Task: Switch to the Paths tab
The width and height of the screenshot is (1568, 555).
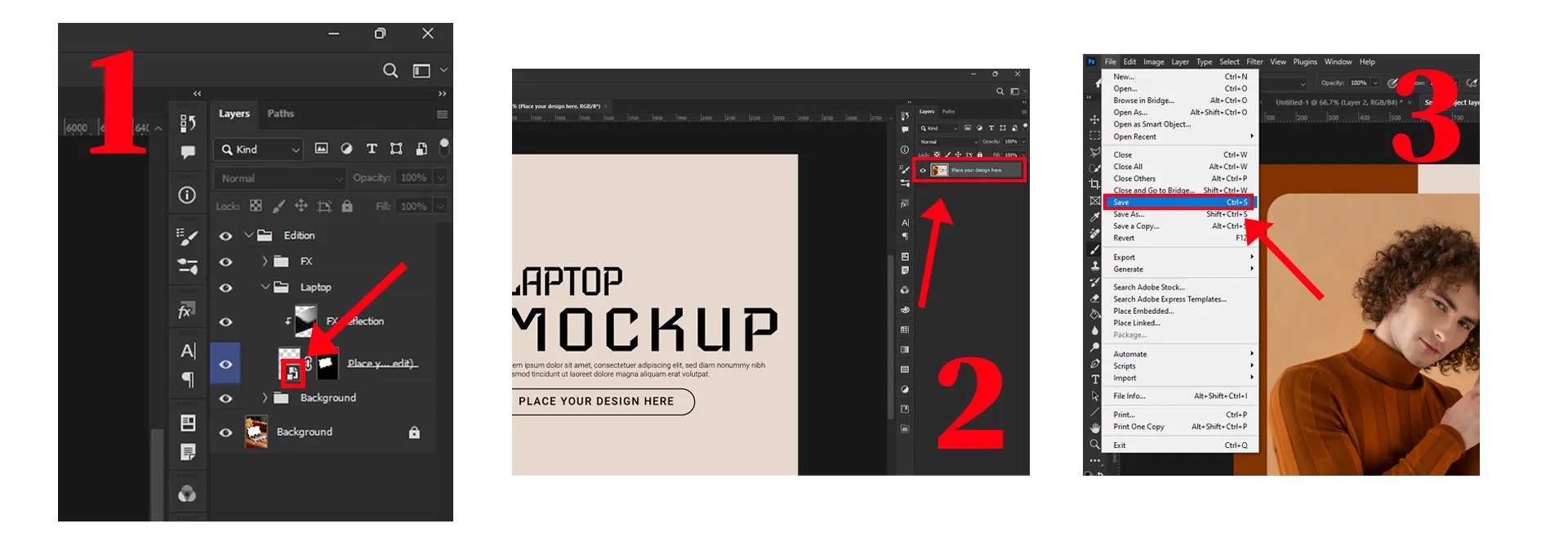Action: [x=280, y=114]
